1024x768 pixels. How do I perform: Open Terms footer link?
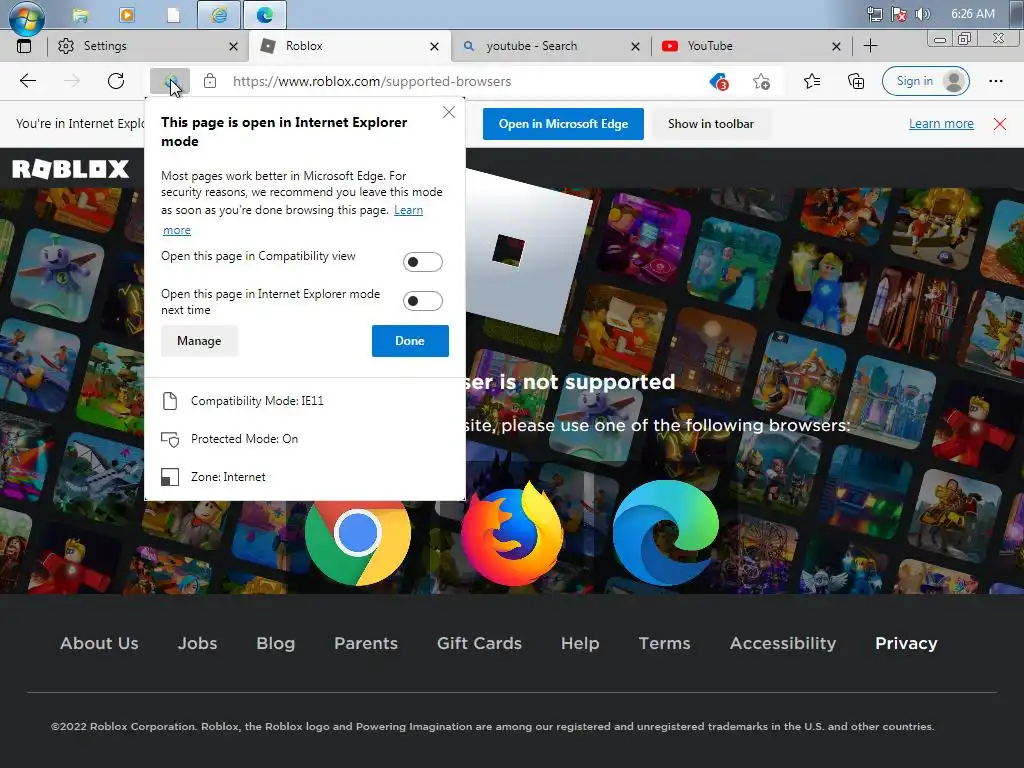(664, 643)
